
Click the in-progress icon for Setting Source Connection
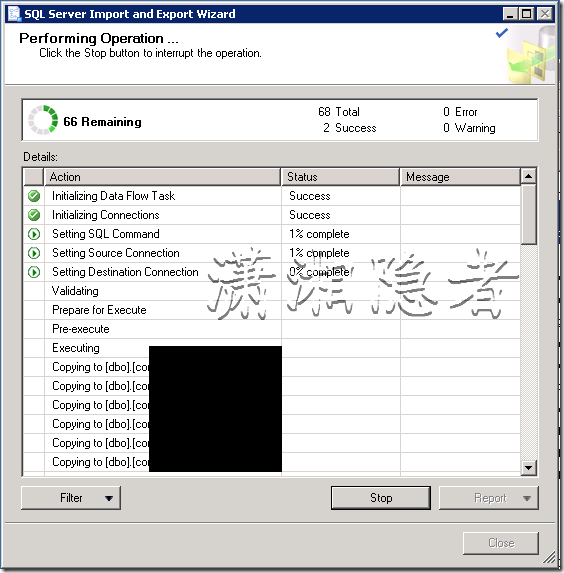click(x=34, y=253)
